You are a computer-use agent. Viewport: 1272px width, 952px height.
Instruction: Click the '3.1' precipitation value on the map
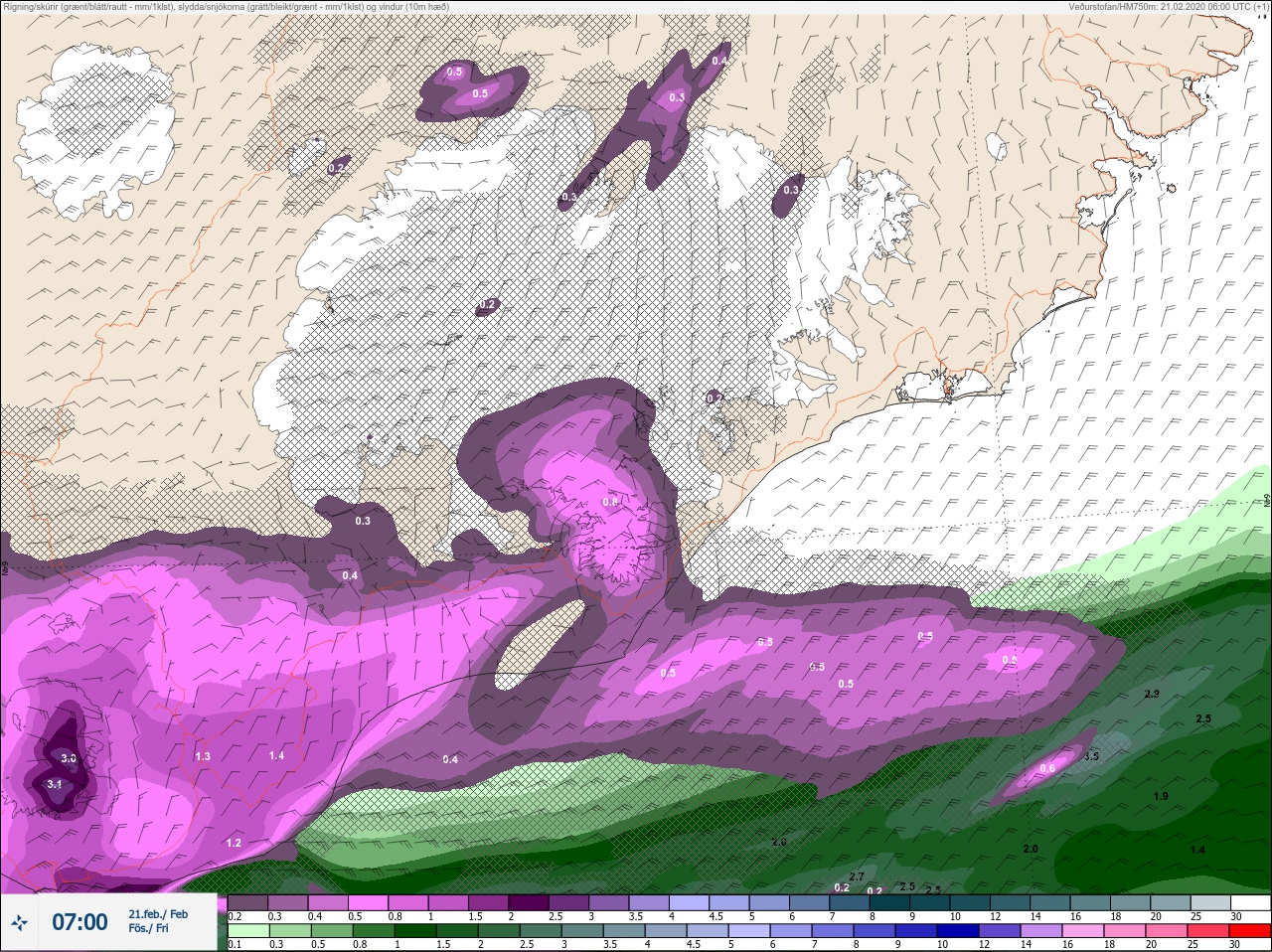tap(55, 784)
